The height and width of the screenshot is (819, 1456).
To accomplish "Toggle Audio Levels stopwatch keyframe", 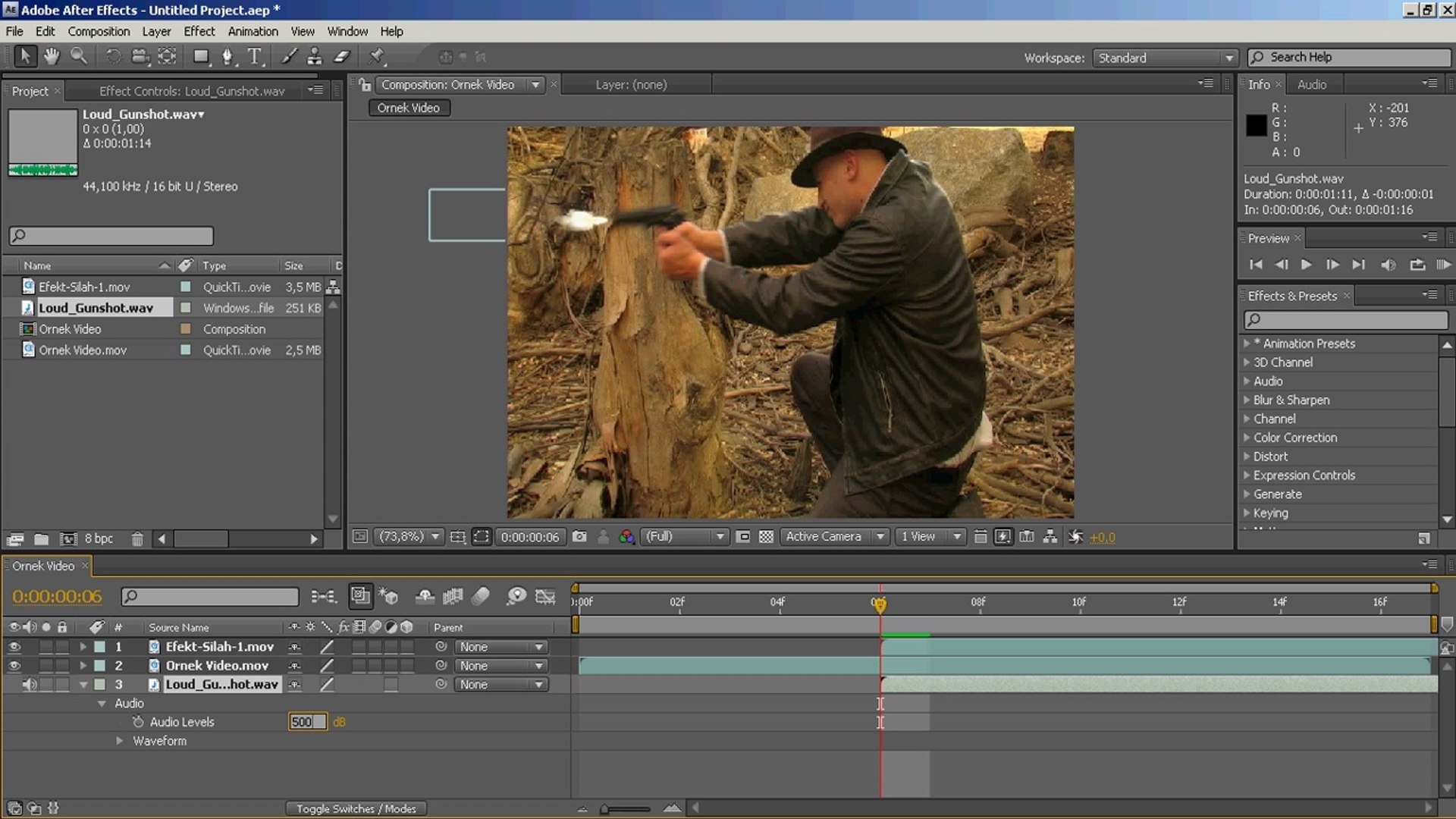I will click(x=138, y=722).
